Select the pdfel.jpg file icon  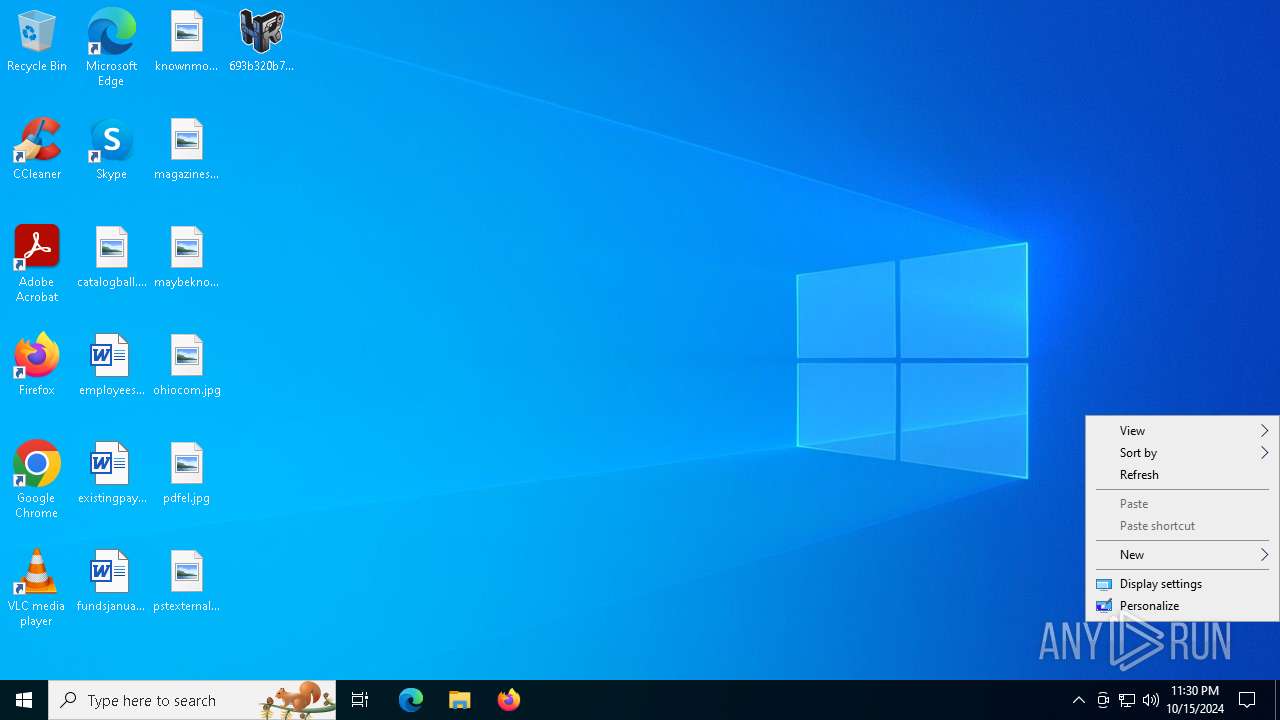(x=187, y=474)
